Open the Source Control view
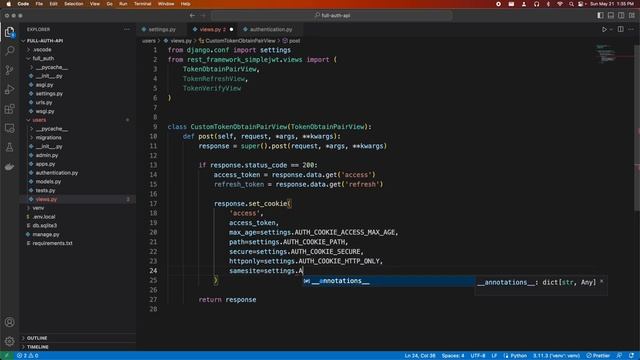Screen dimensions: 640x360 click(9, 70)
